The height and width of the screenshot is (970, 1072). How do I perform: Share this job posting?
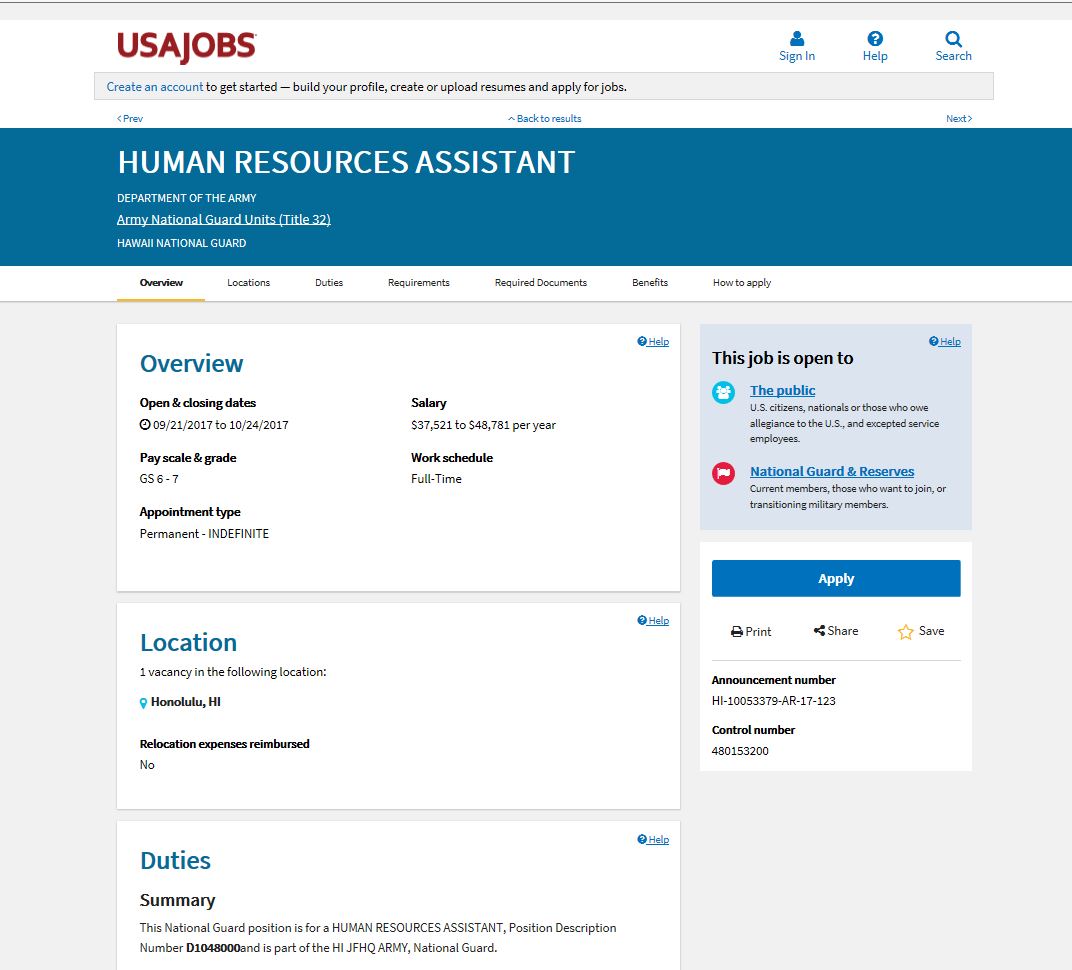click(835, 631)
